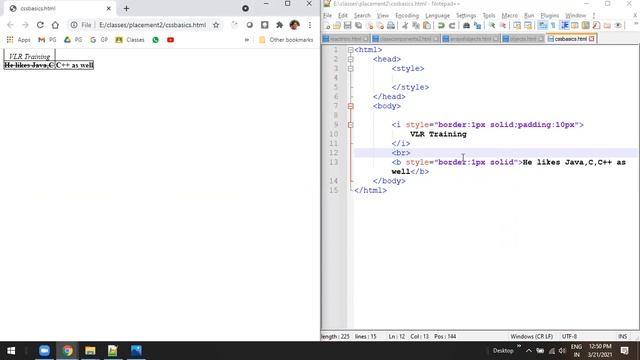This screenshot has width=640, height=360.
Task: Reload the page in Chrome
Action: (40, 25)
